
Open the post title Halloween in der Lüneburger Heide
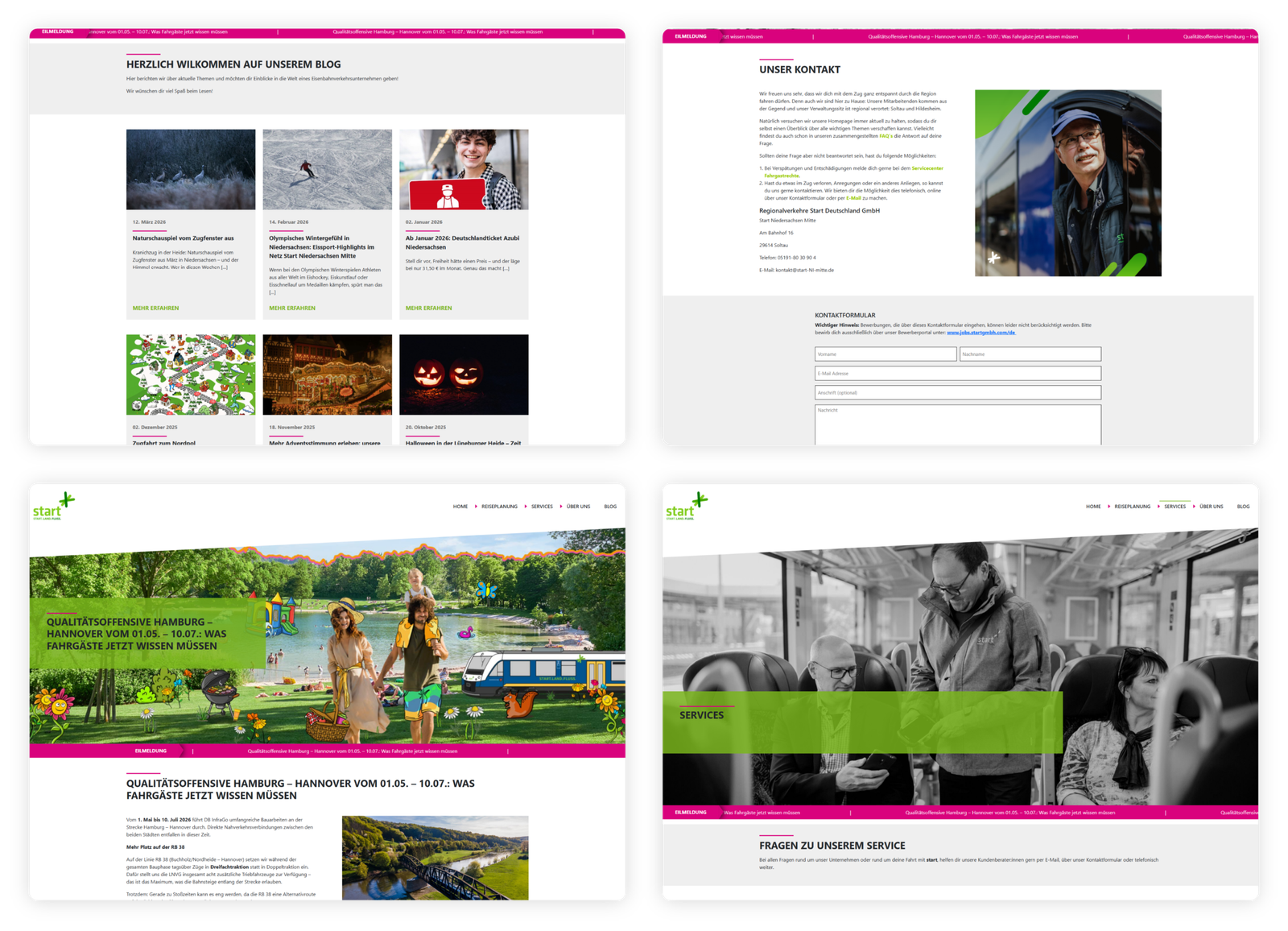pos(463,443)
